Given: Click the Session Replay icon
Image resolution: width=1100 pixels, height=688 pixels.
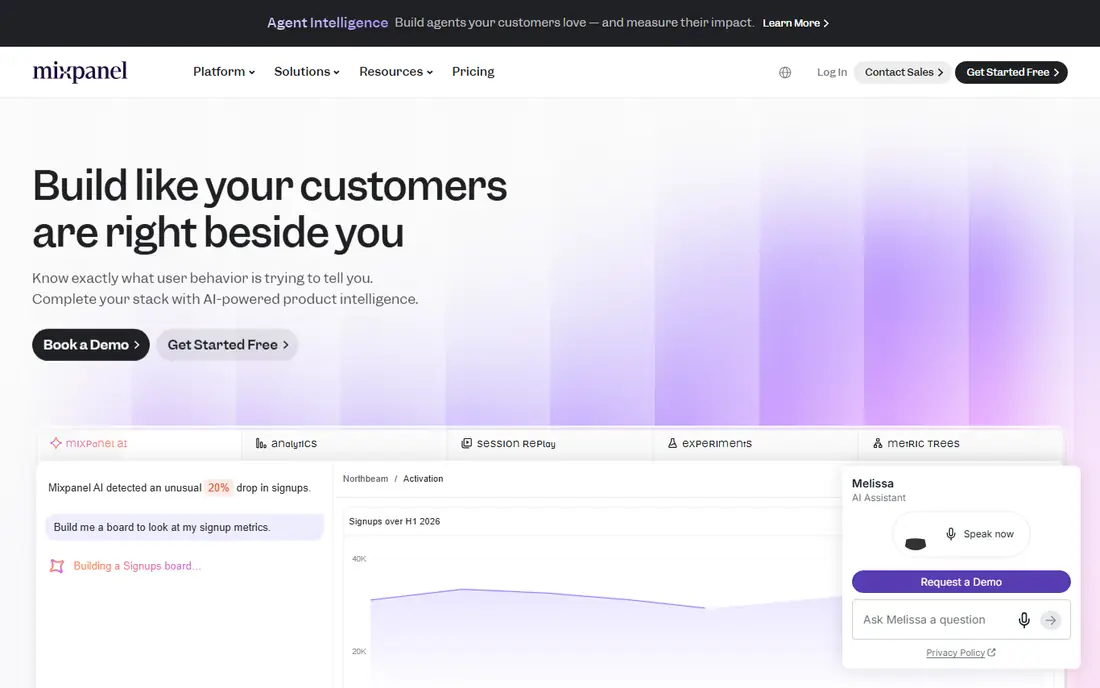Looking at the screenshot, I should tap(467, 443).
